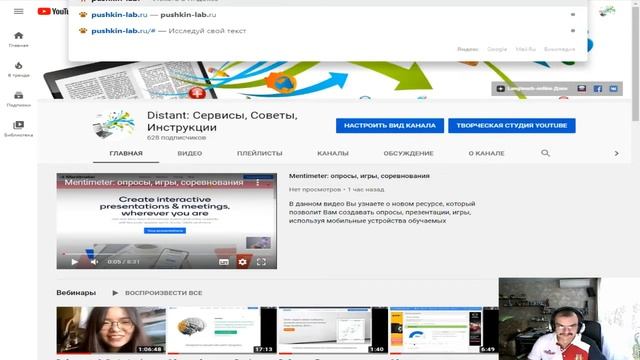Open the Facebook link on channel banner
Viewport: 640px width, 360px height.
(598, 89)
